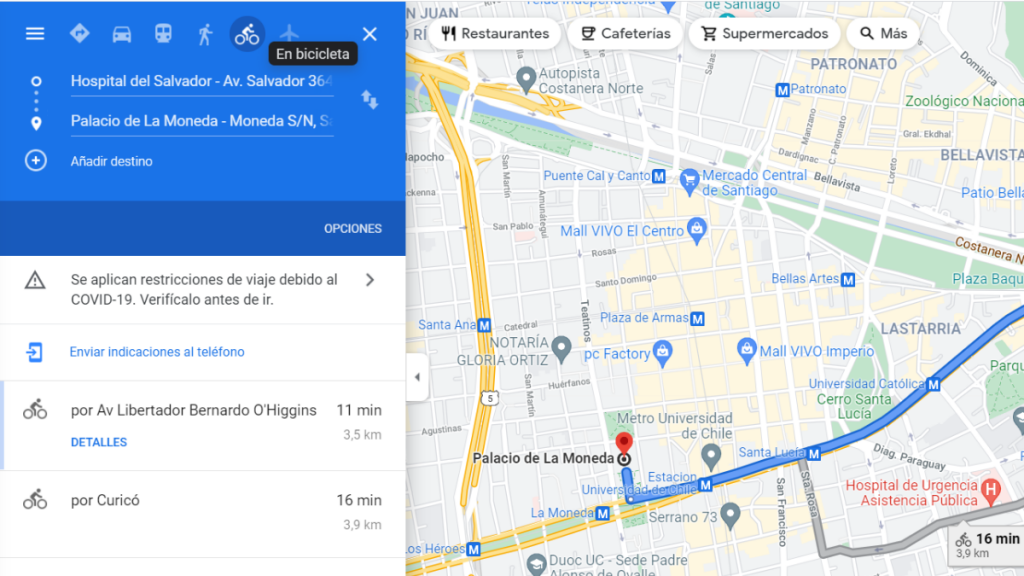Select the public transit travel mode
This screenshot has height=576, width=1024.
tap(163, 33)
